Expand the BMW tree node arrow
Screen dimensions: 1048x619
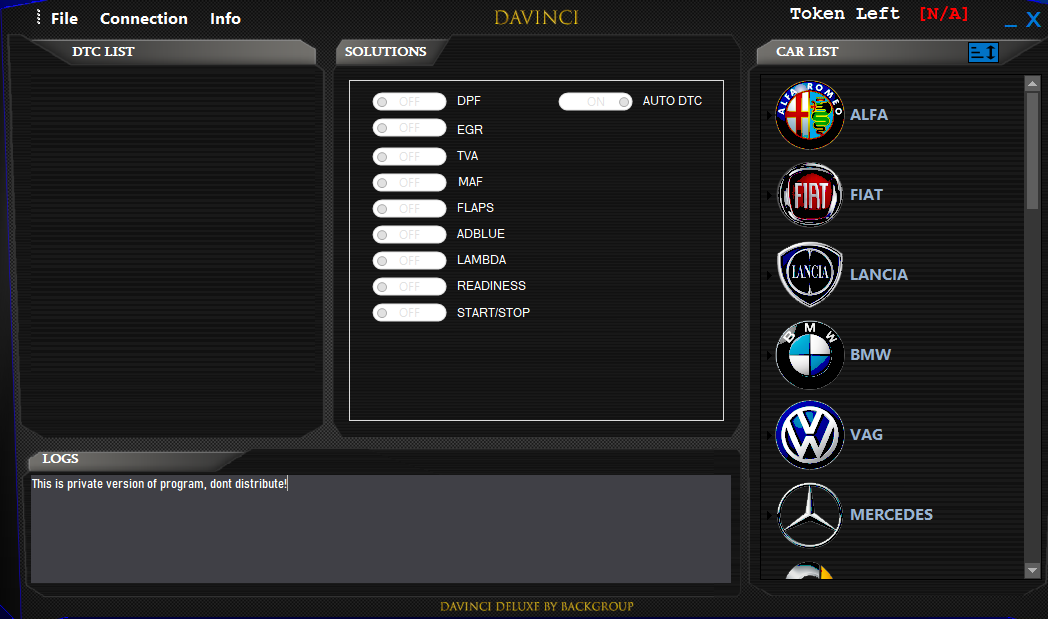pos(769,355)
